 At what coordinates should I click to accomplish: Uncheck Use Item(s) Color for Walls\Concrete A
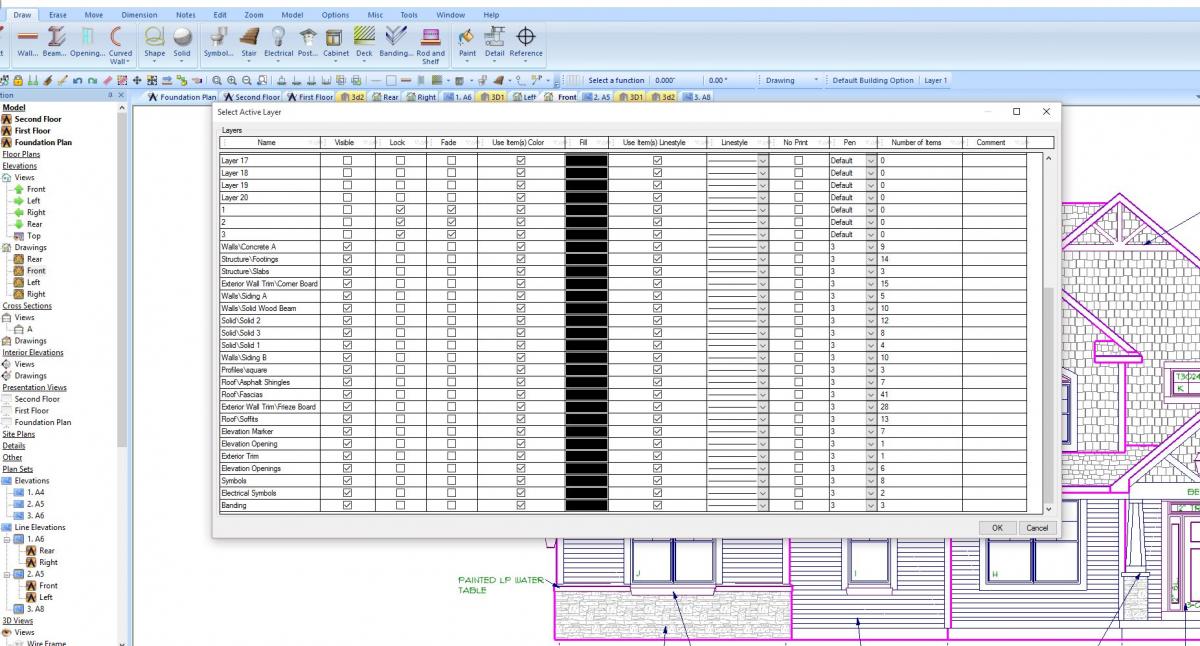(521, 246)
